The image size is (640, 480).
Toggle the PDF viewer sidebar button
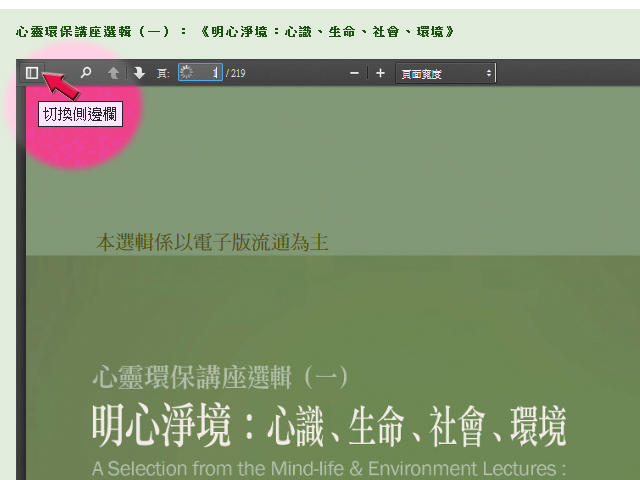[32, 73]
